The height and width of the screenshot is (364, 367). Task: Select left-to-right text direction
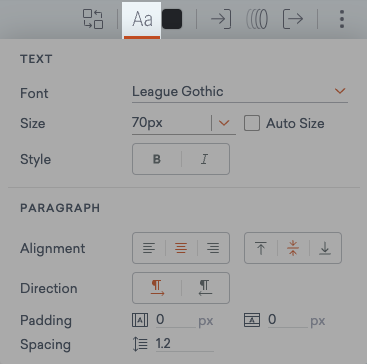click(x=157, y=288)
